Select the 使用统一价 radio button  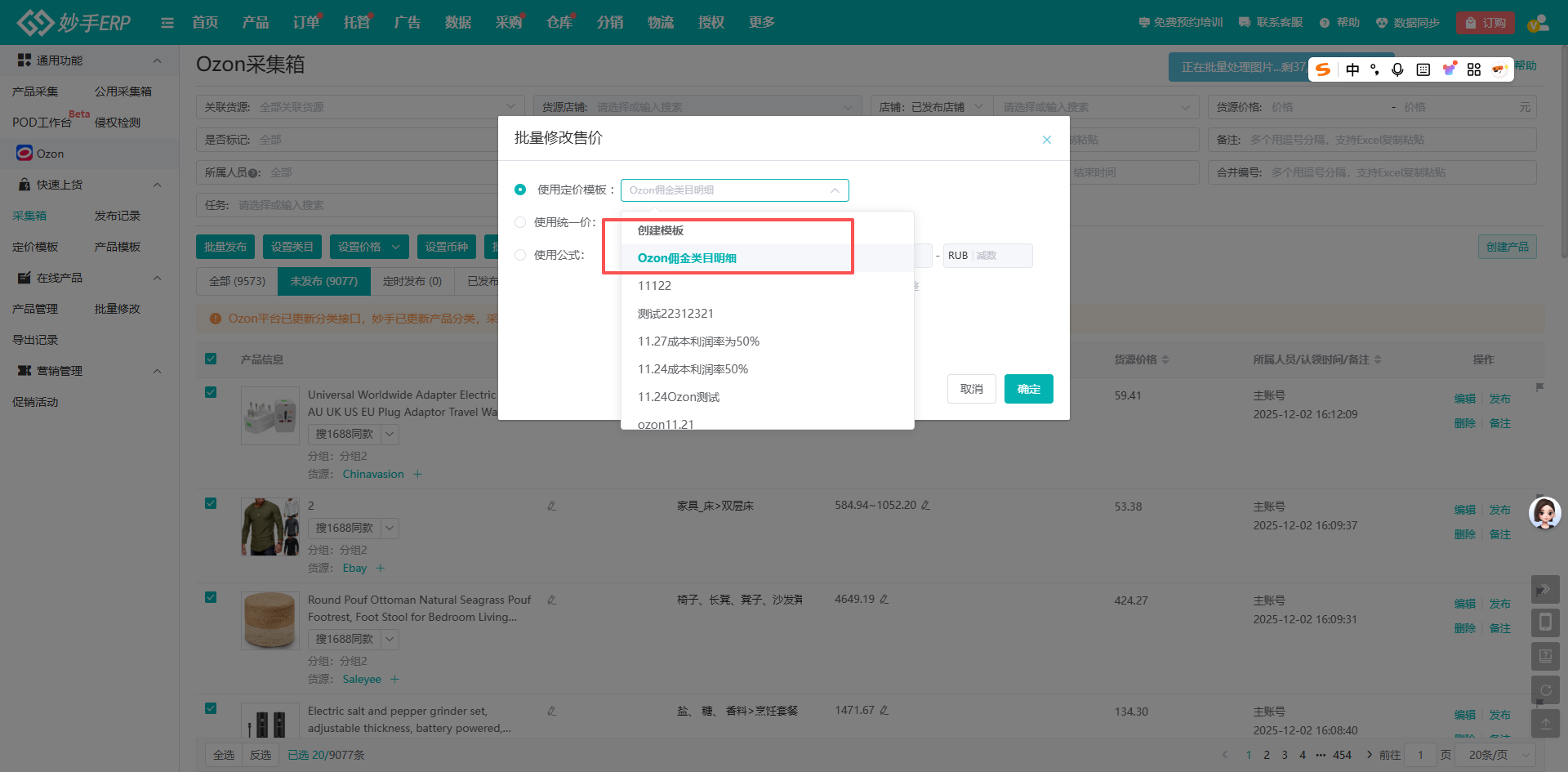tap(520, 222)
